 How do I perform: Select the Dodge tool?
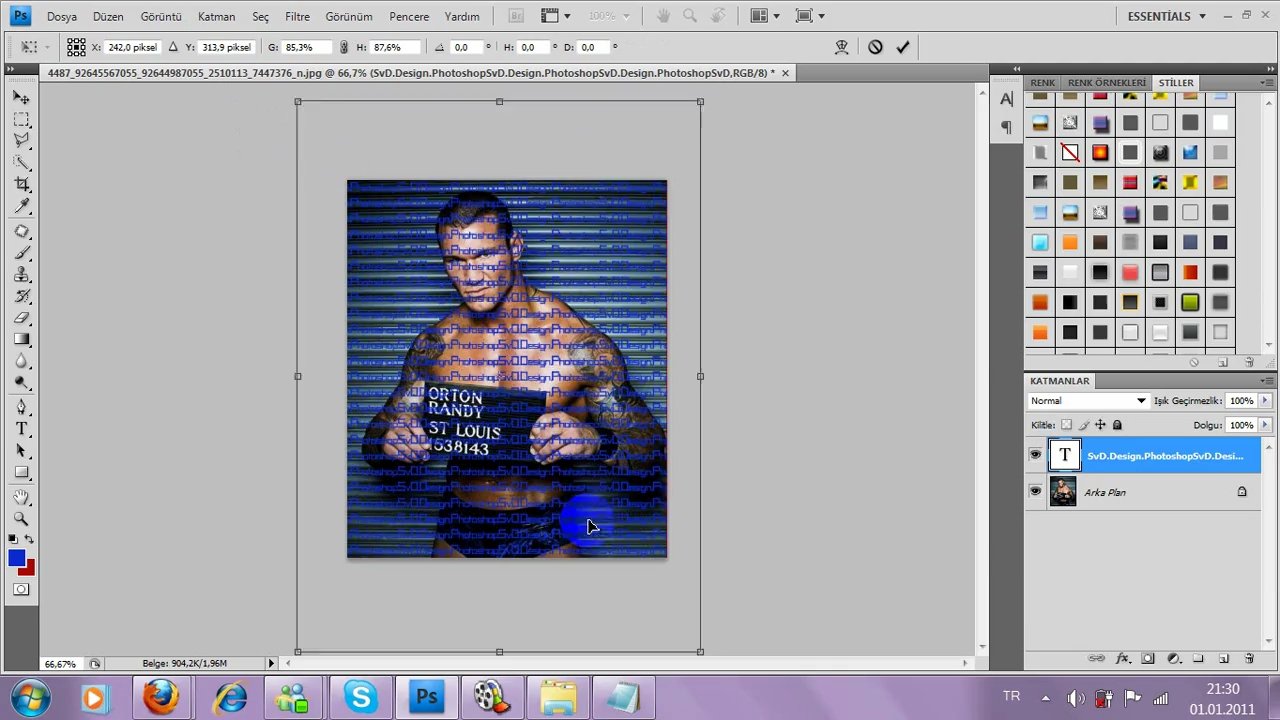click(x=21, y=382)
